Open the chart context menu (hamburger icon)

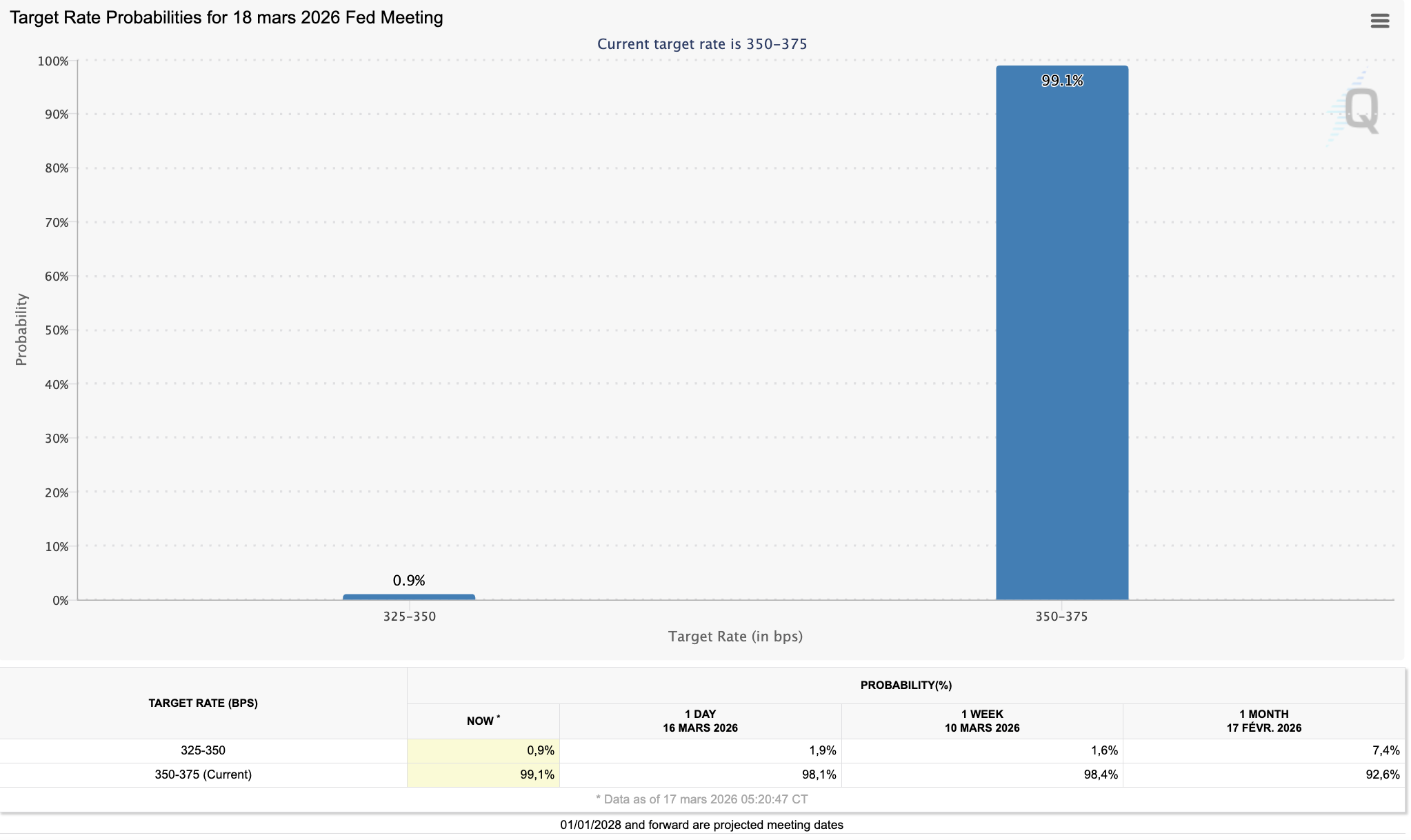1381,21
